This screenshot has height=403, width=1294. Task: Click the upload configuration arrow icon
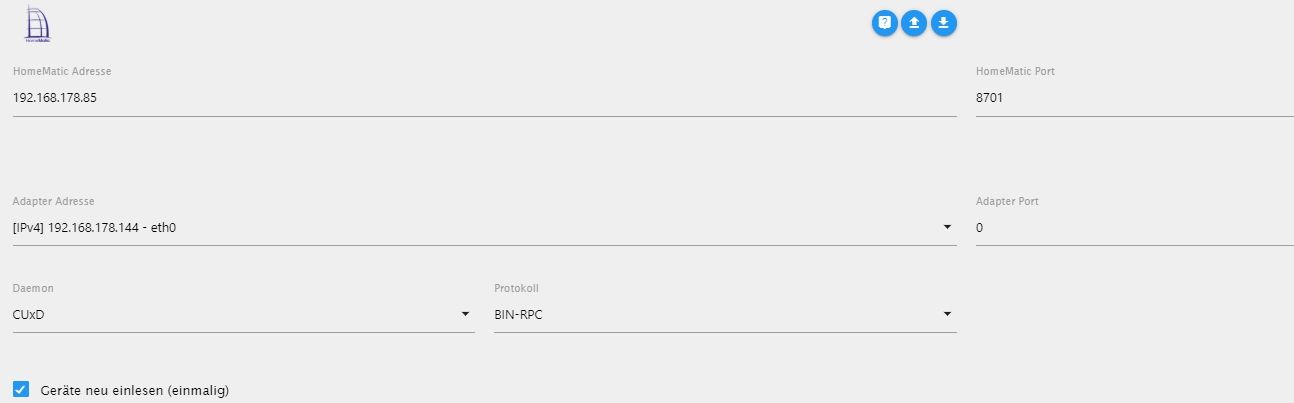914,23
